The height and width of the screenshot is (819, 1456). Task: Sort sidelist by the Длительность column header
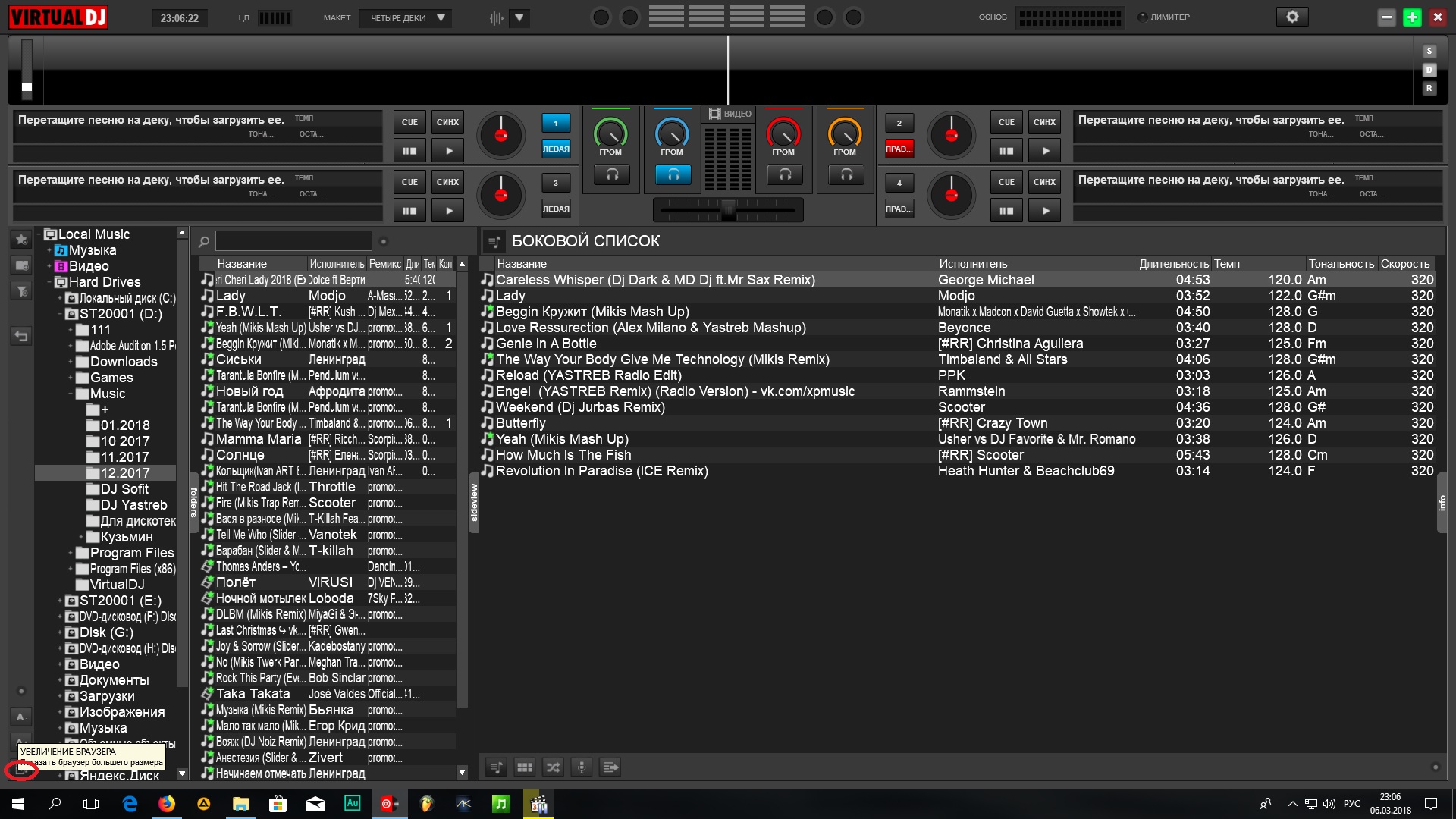(1174, 264)
